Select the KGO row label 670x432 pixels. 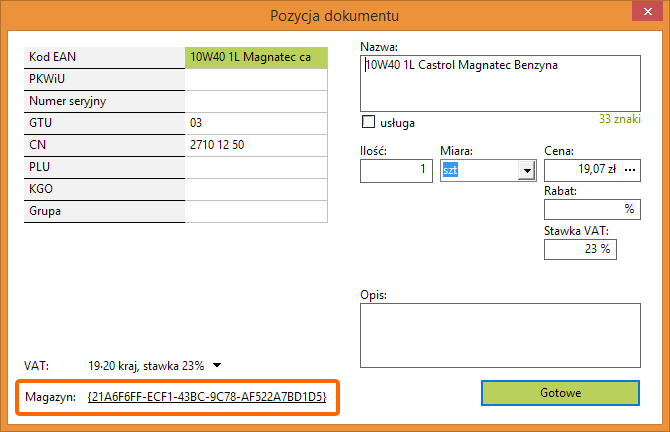click(104, 189)
